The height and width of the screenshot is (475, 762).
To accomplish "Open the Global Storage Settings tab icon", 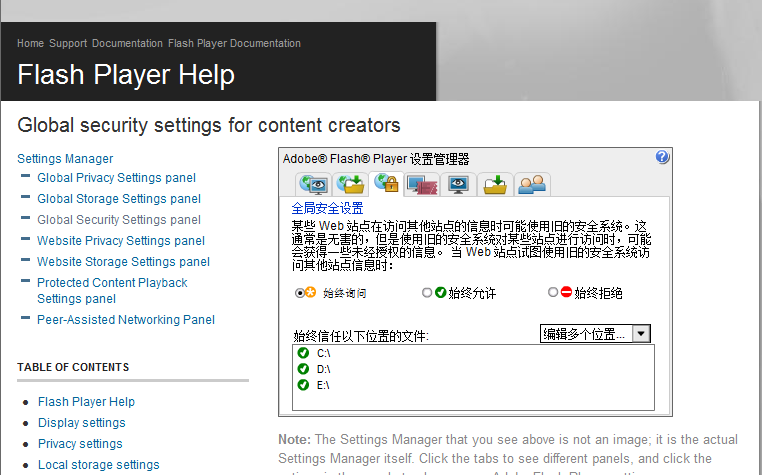I will point(350,184).
